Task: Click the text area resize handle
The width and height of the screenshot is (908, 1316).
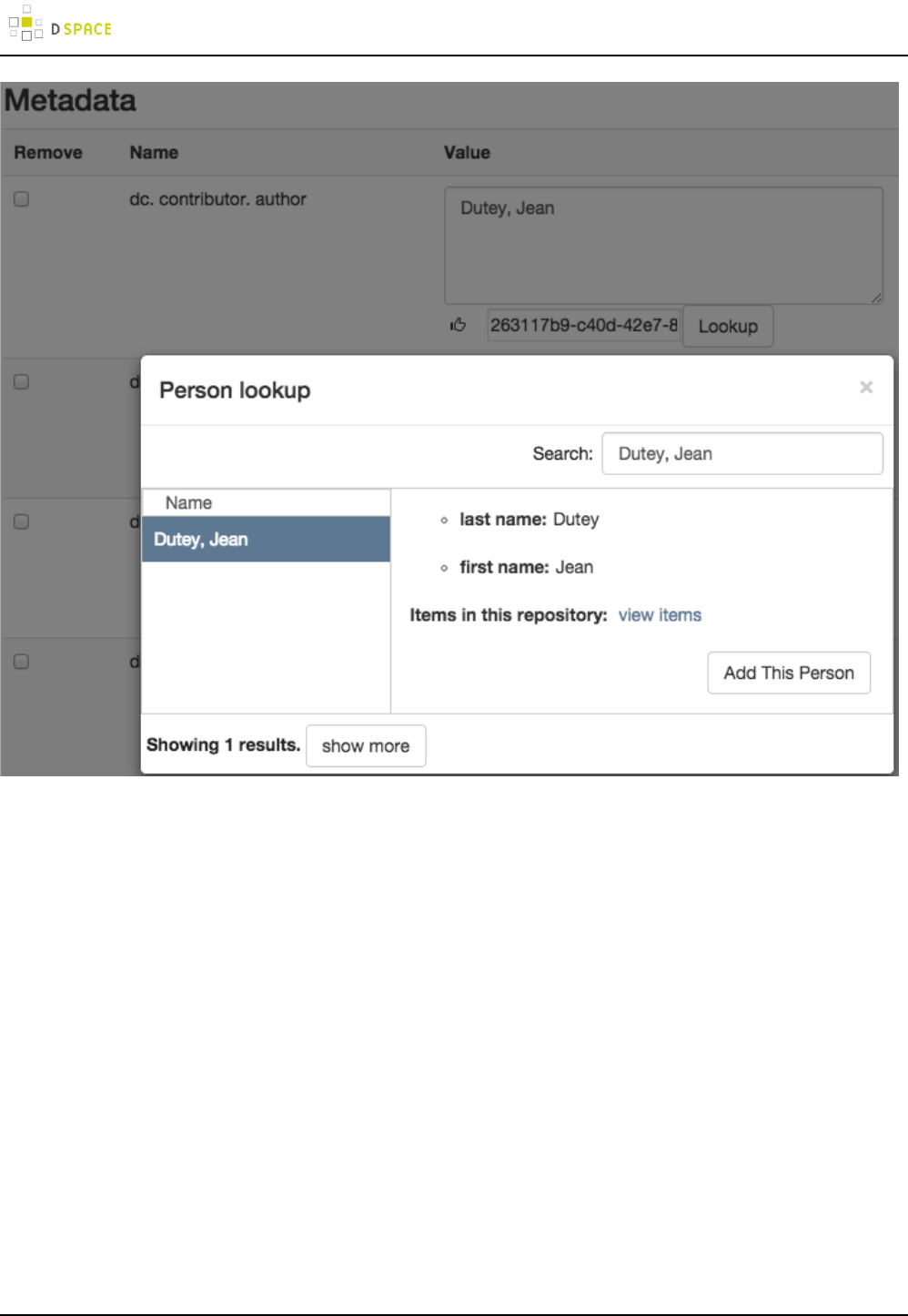Action: click(x=876, y=298)
